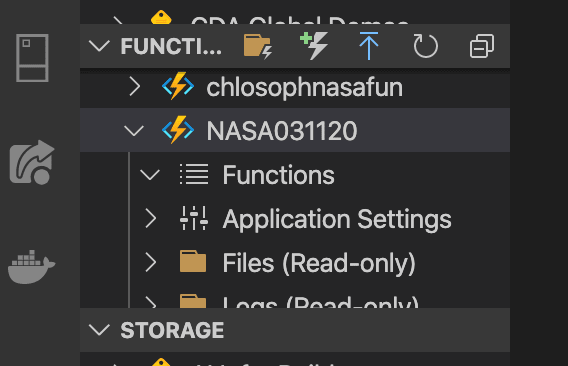The image size is (568, 366).
Task: Select NASA031120 azure function icon
Action: [x=178, y=130]
